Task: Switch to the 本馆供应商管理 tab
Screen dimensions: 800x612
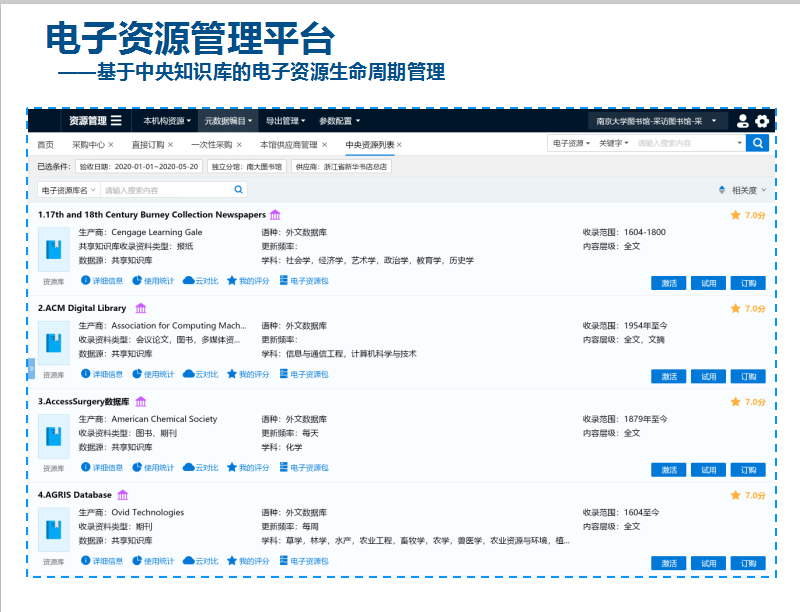Action: [x=289, y=145]
